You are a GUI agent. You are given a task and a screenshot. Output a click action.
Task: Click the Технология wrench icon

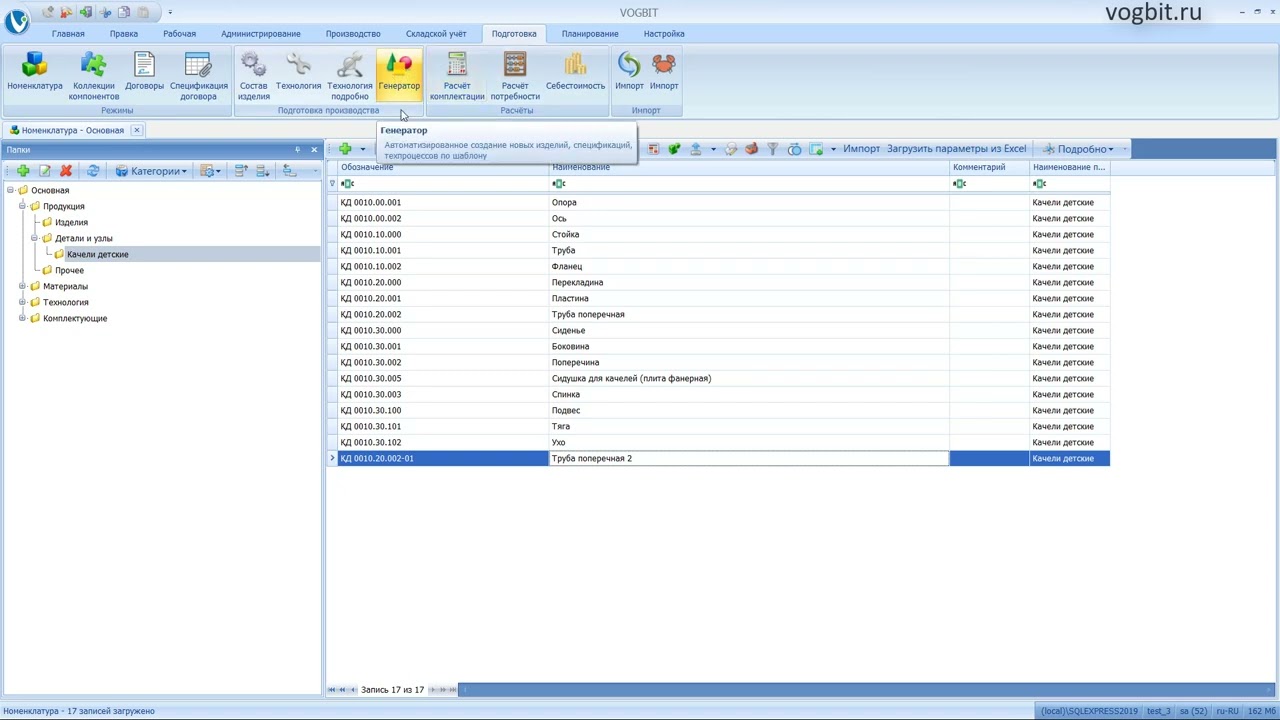coord(298,65)
